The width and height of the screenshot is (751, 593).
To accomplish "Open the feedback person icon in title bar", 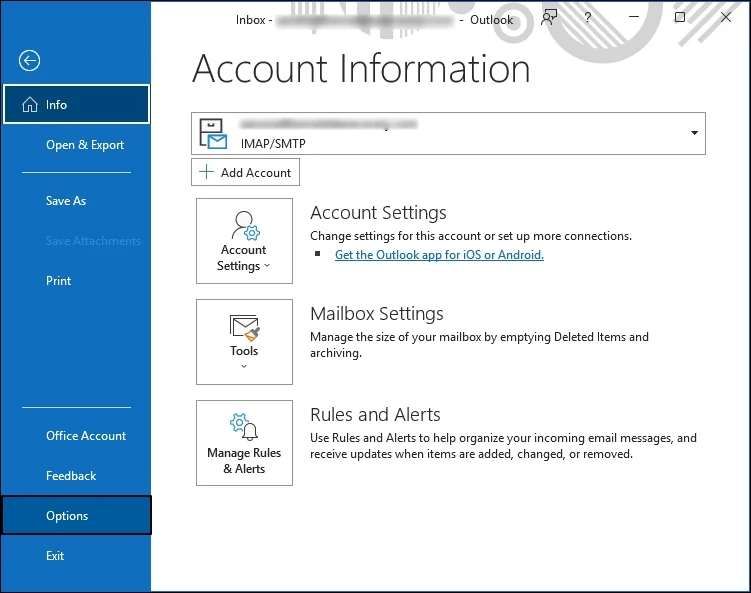I will (549, 18).
